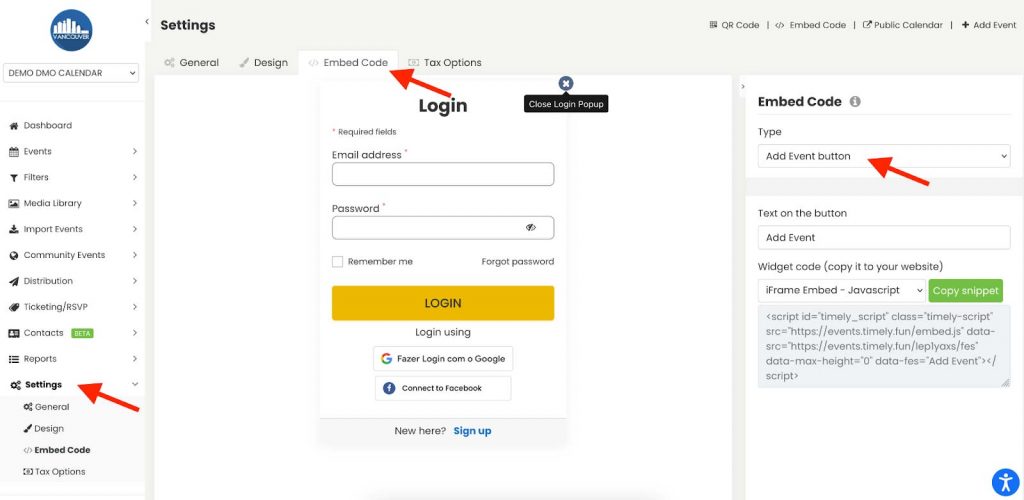Expand the Import Events chevron
This screenshot has width=1024, height=500.
135,229
